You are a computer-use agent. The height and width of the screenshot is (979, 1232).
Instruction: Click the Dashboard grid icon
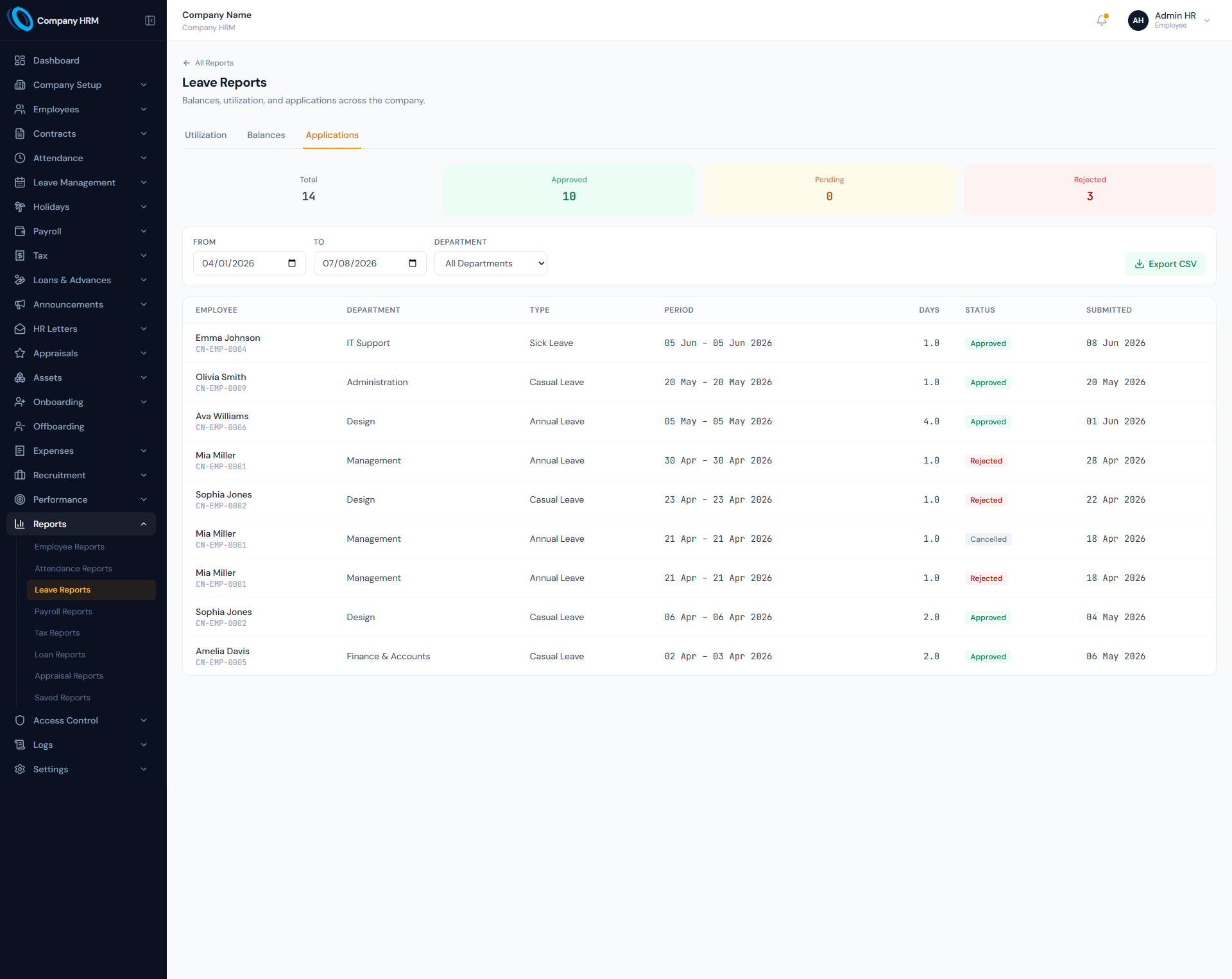point(20,60)
